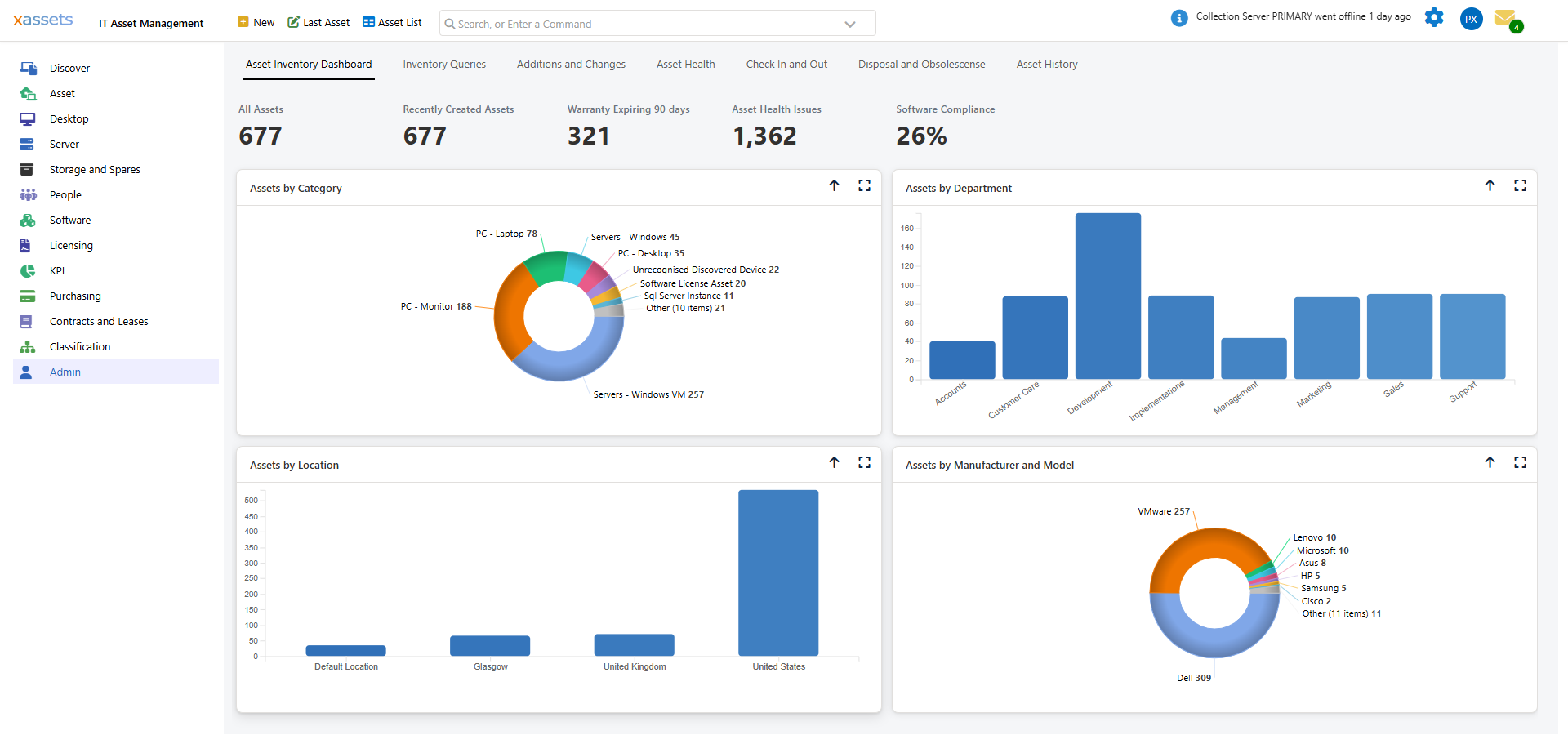Click the Collection Server offline info icon

tap(1178, 16)
